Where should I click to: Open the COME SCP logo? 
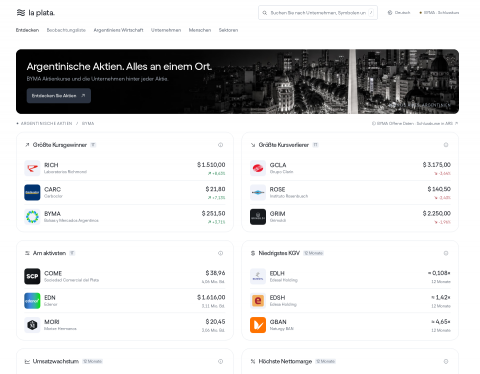[32, 276]
